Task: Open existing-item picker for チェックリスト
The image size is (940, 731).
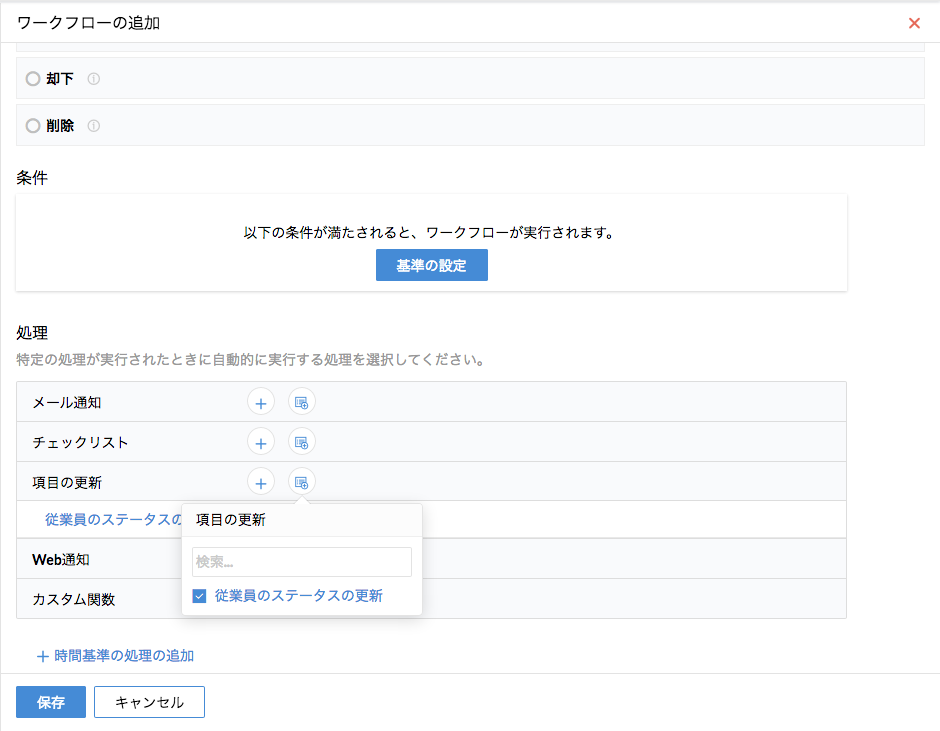Action: [x=301, y=442]
